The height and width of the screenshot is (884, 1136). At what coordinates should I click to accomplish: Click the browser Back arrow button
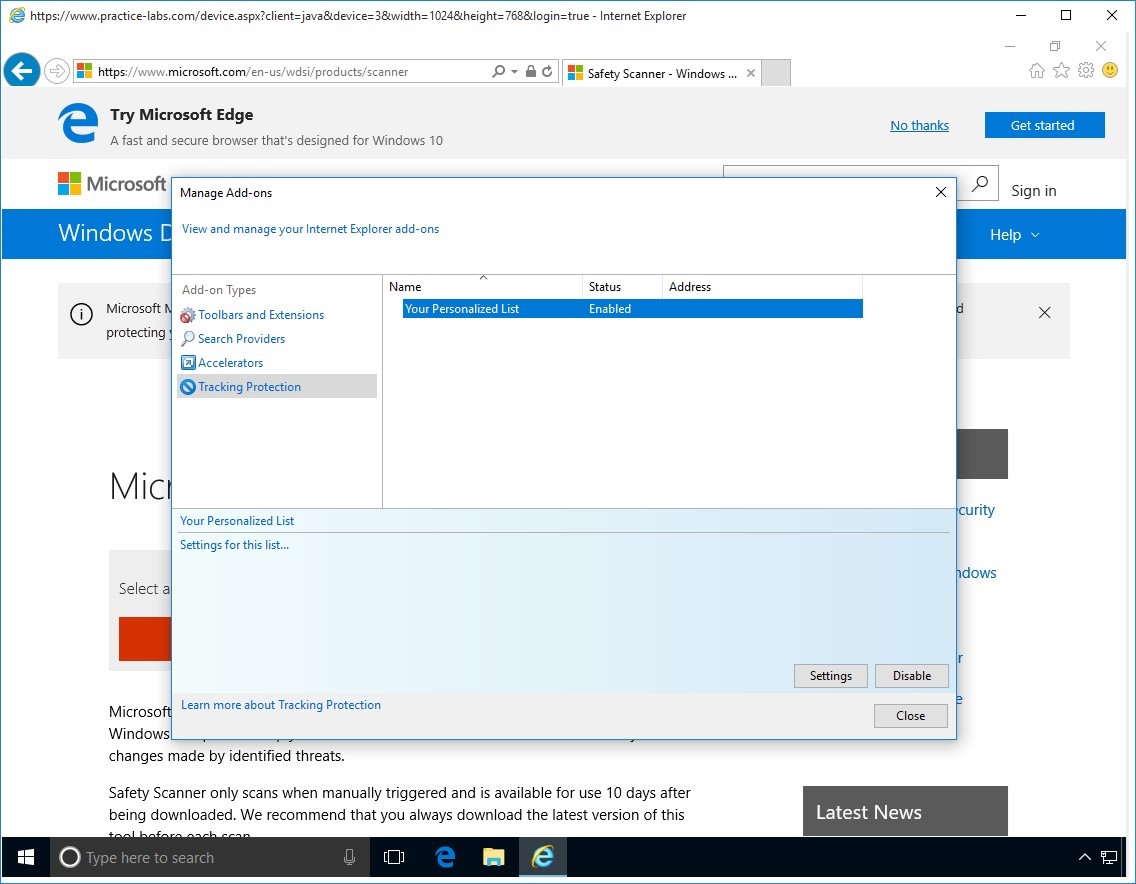(x=22, y=71)
